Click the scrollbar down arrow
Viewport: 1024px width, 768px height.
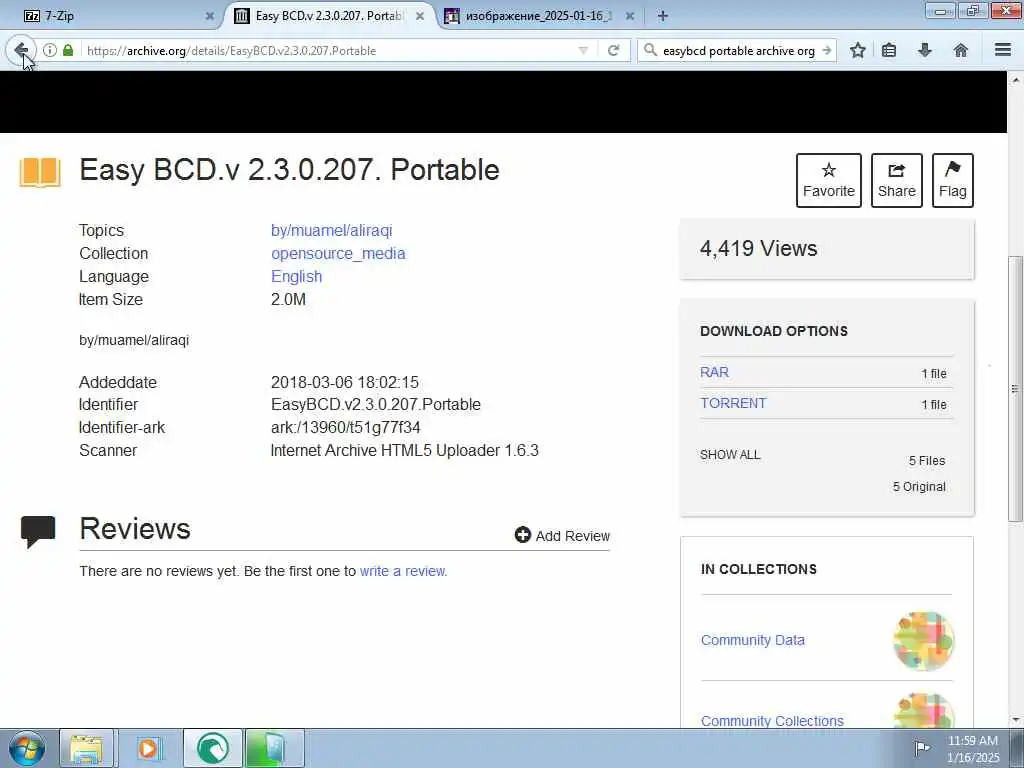(1016, 720)
